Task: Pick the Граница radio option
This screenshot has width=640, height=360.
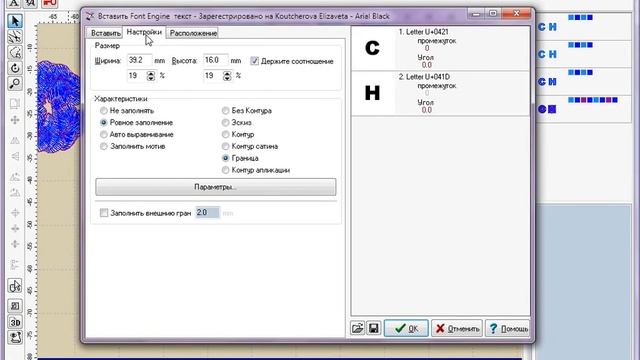Action: (225, 158)
